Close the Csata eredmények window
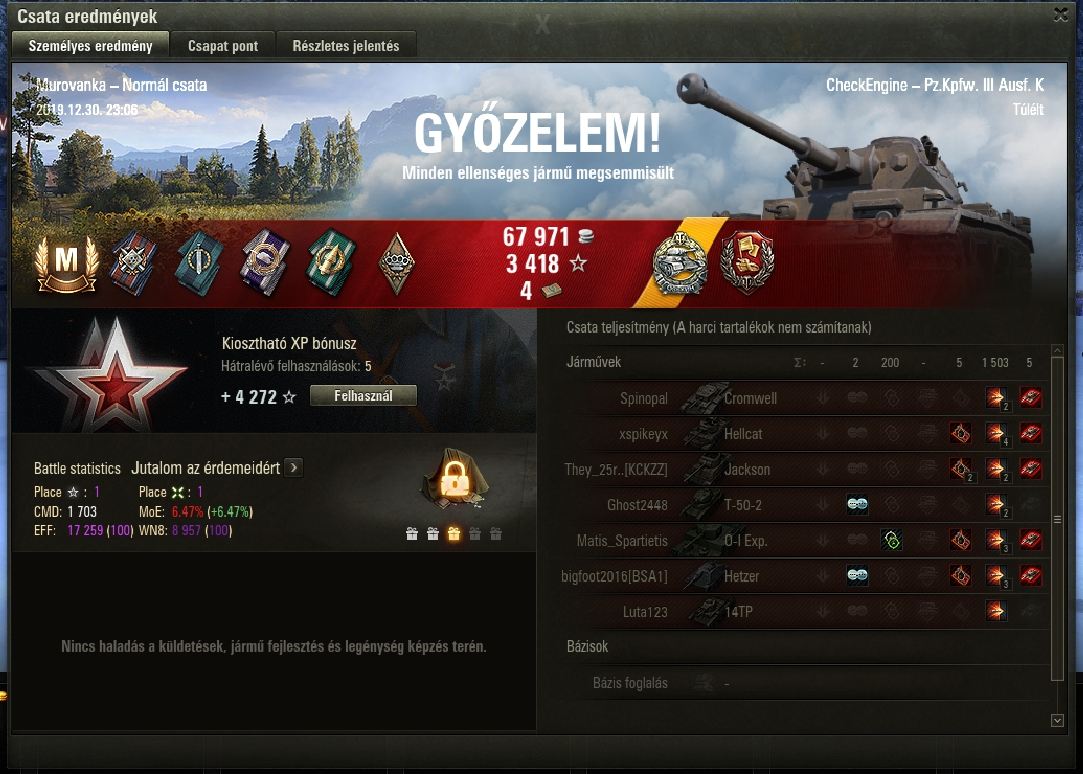The width and height of the screenshot is (1083, 774). [1061, 14]
